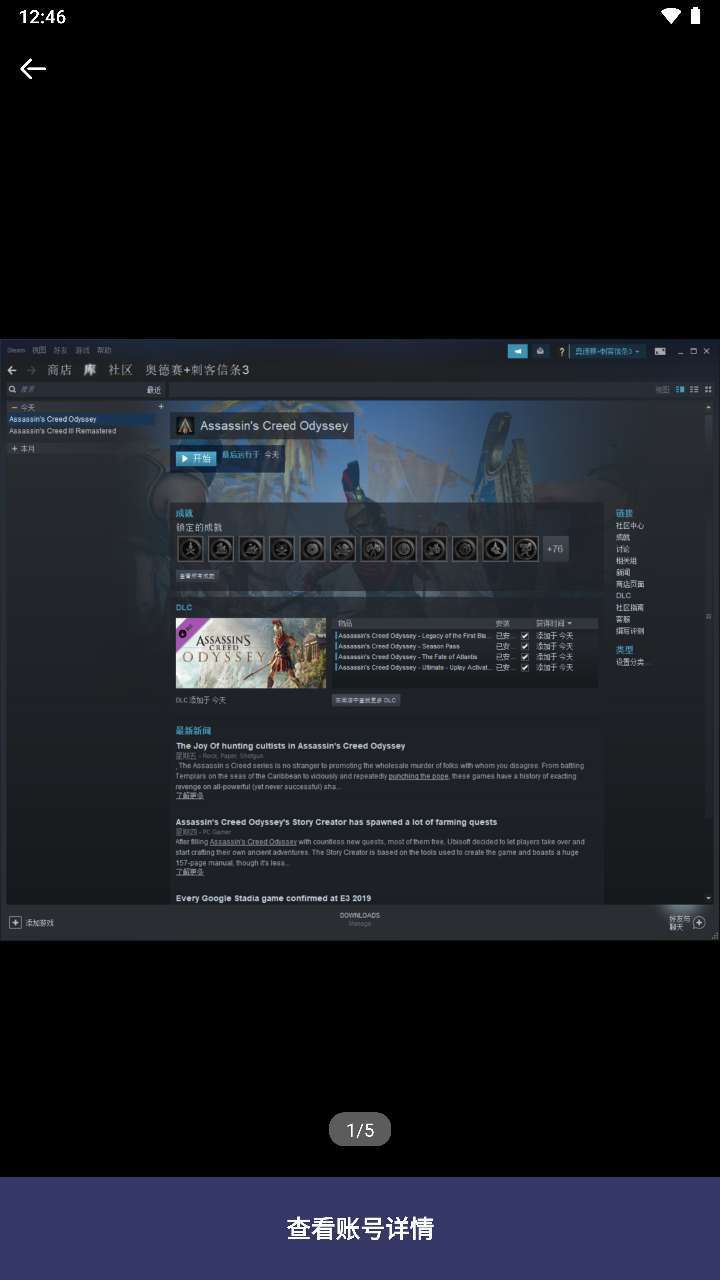Open Every Google Stadia game confirmed headline
Viewport: 720px width, 1280px height.
tap(273, 898)
